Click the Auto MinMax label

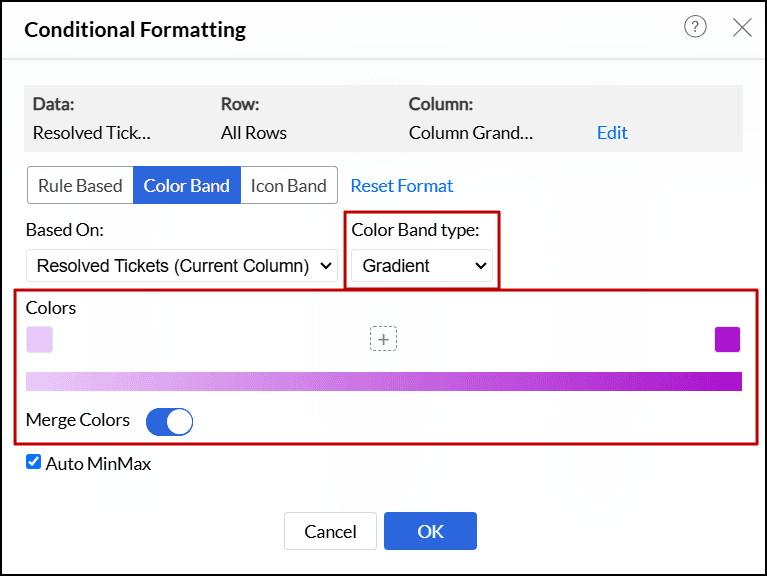98,464
